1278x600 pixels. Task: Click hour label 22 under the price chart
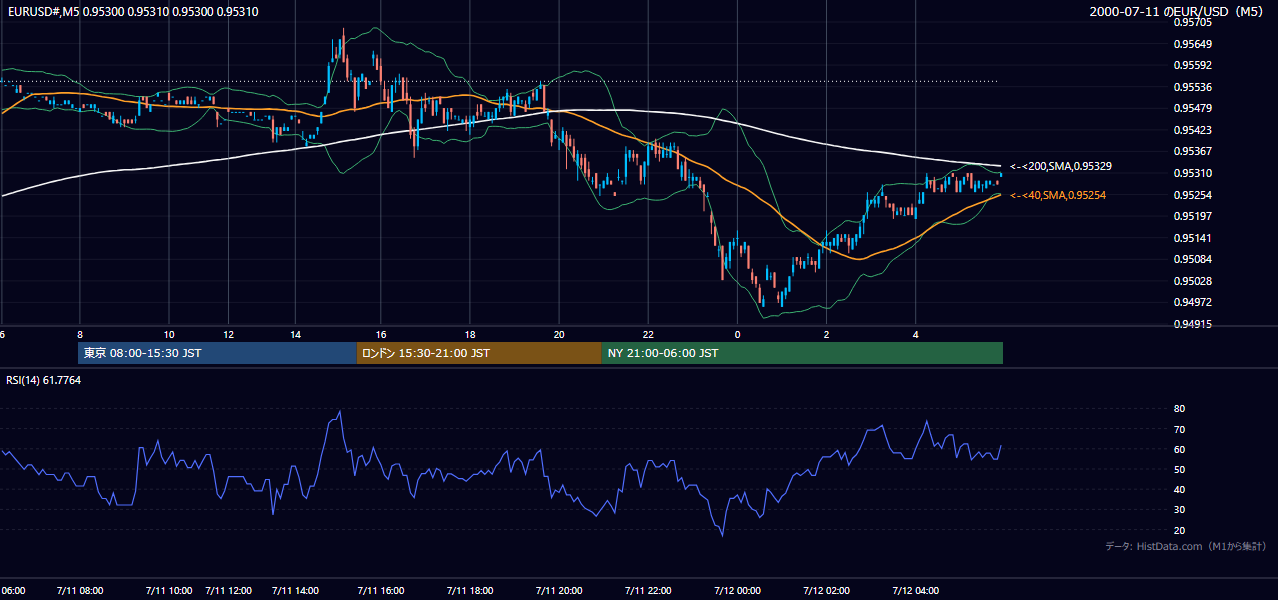[x=648, y=334]
